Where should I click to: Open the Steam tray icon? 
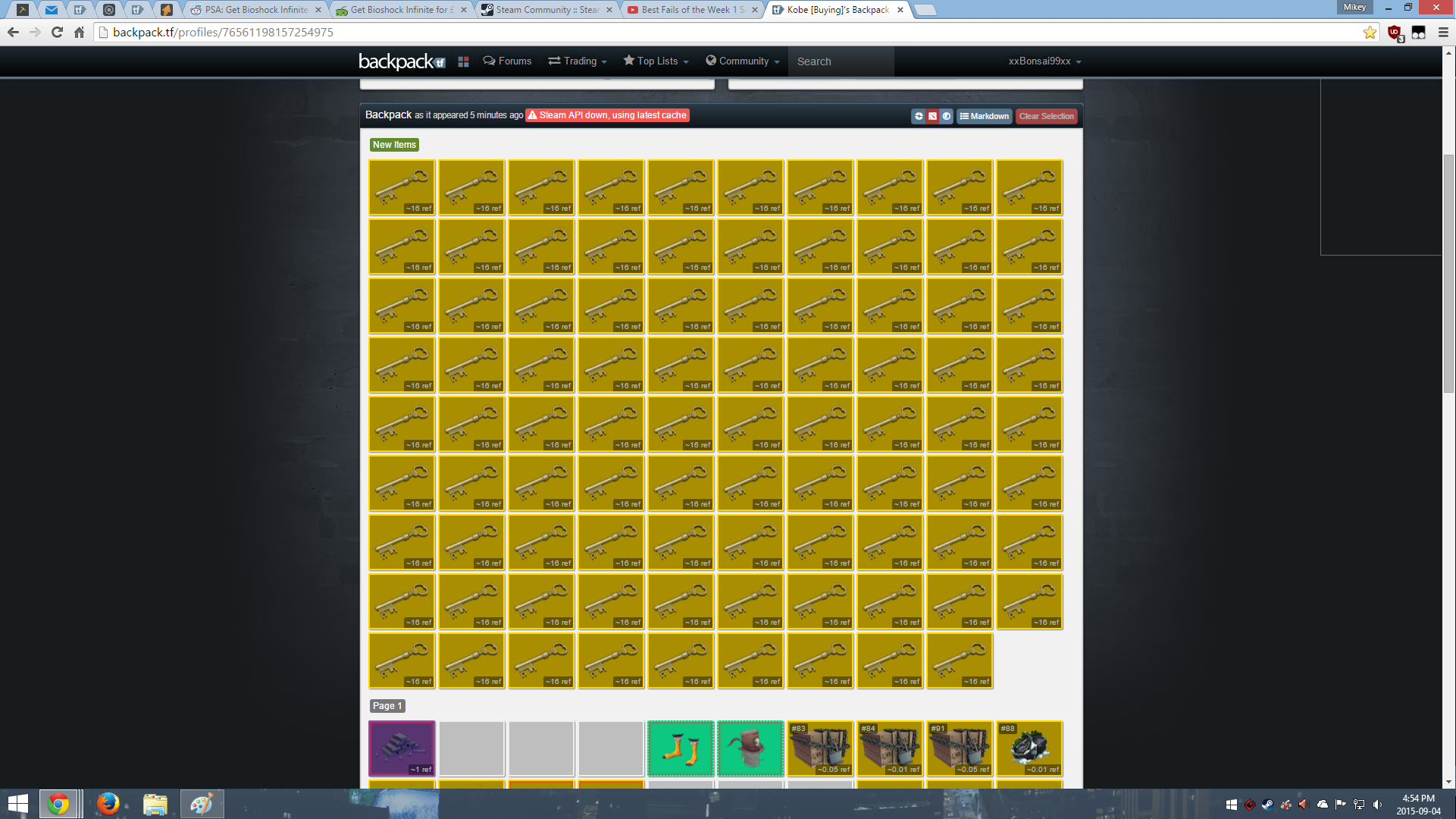[x=1267, y=805]
